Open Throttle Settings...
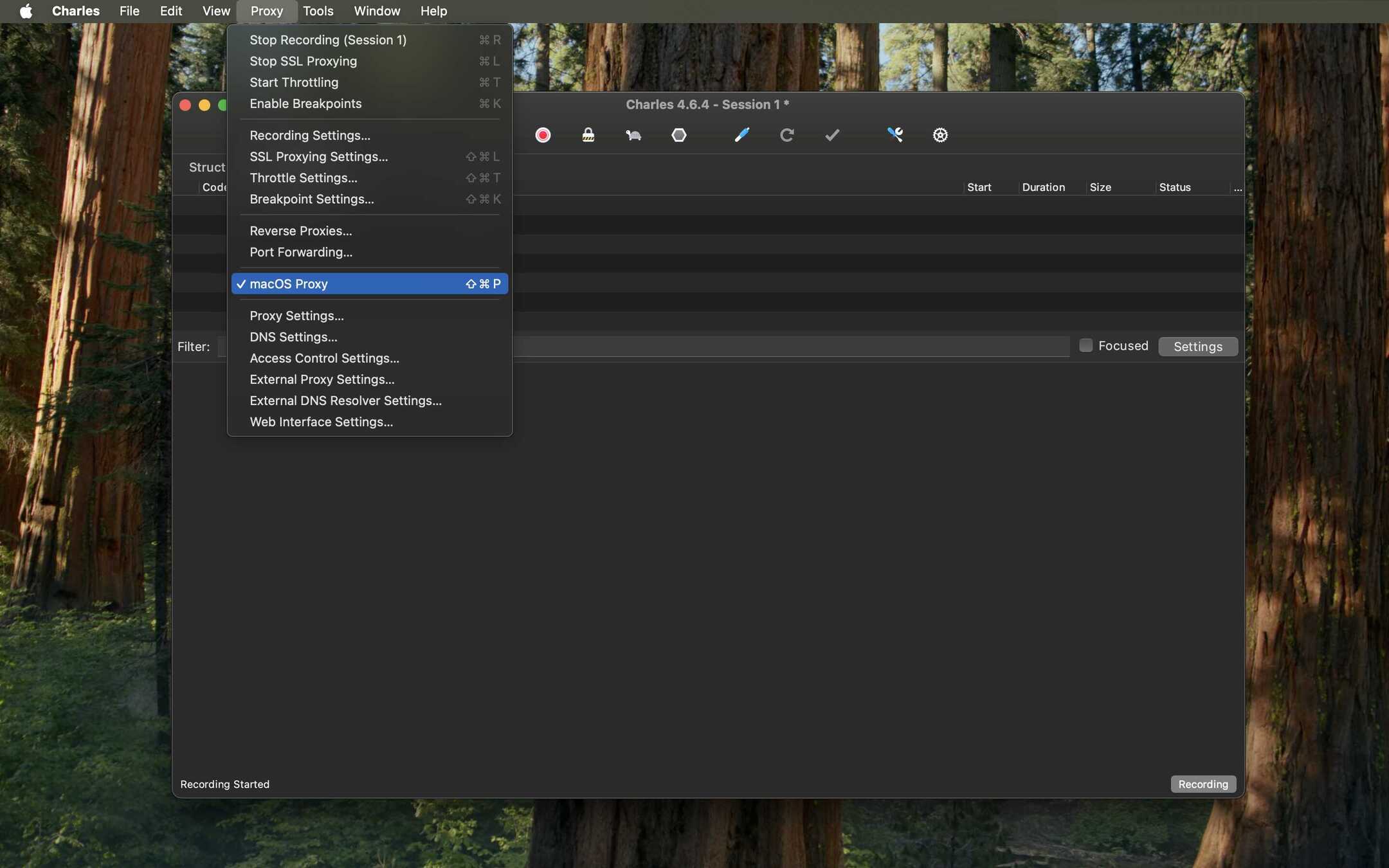 point(370,177)
